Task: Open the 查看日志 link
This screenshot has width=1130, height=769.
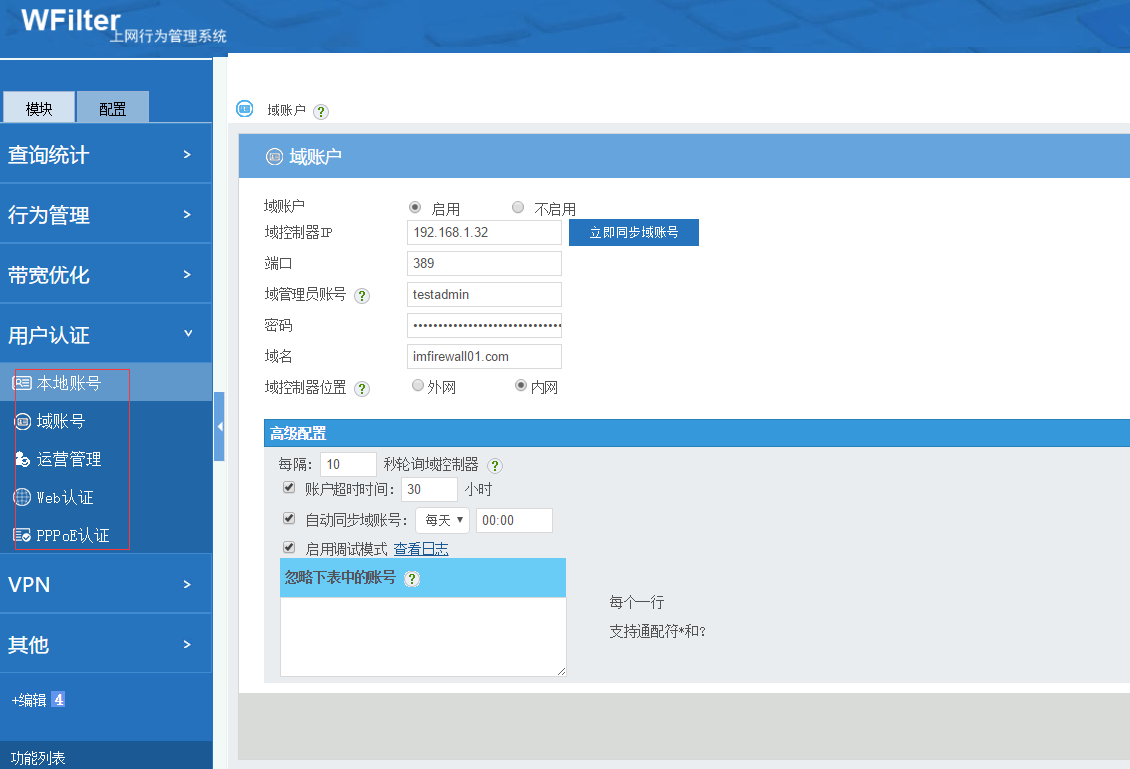Action: tap(420, 549)
